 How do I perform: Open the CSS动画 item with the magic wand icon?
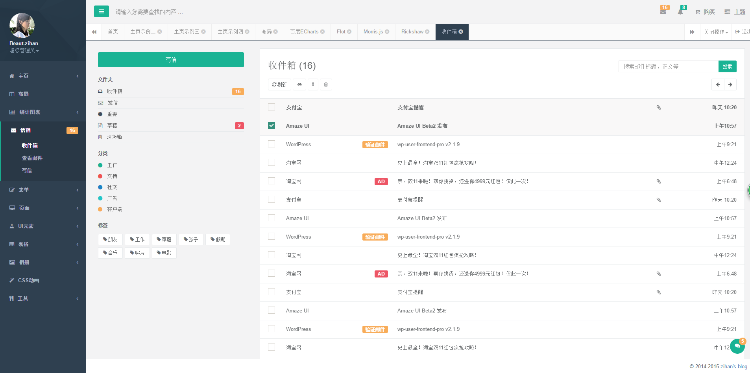(x=43, y=280)
